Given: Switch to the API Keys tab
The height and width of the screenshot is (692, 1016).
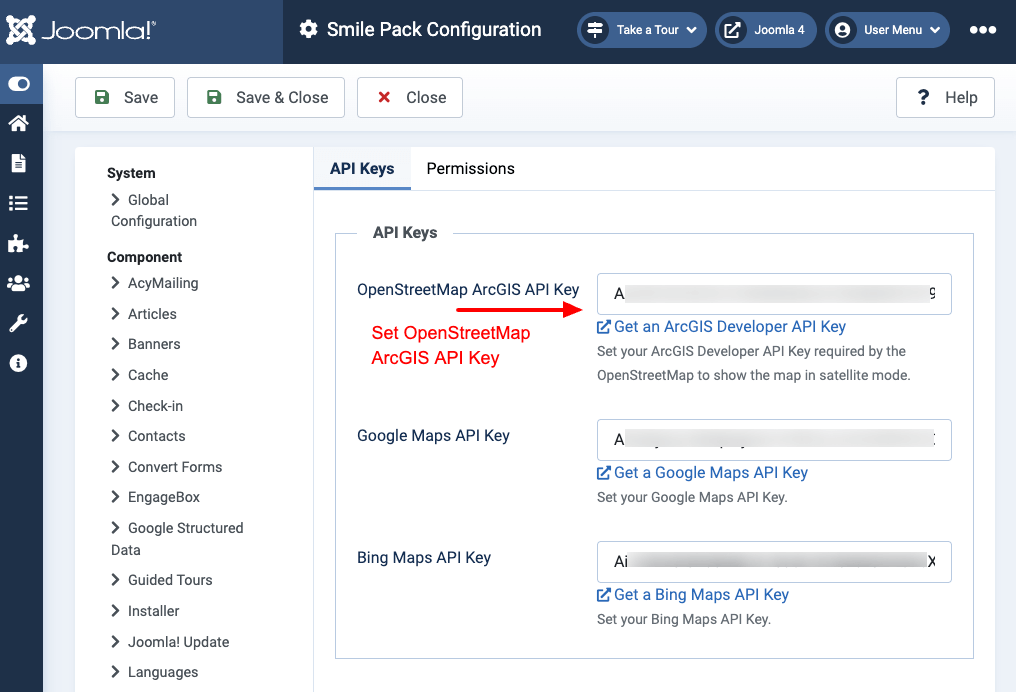Looking at the screenshot, I should pyautogui.click(x=362, y=168).
